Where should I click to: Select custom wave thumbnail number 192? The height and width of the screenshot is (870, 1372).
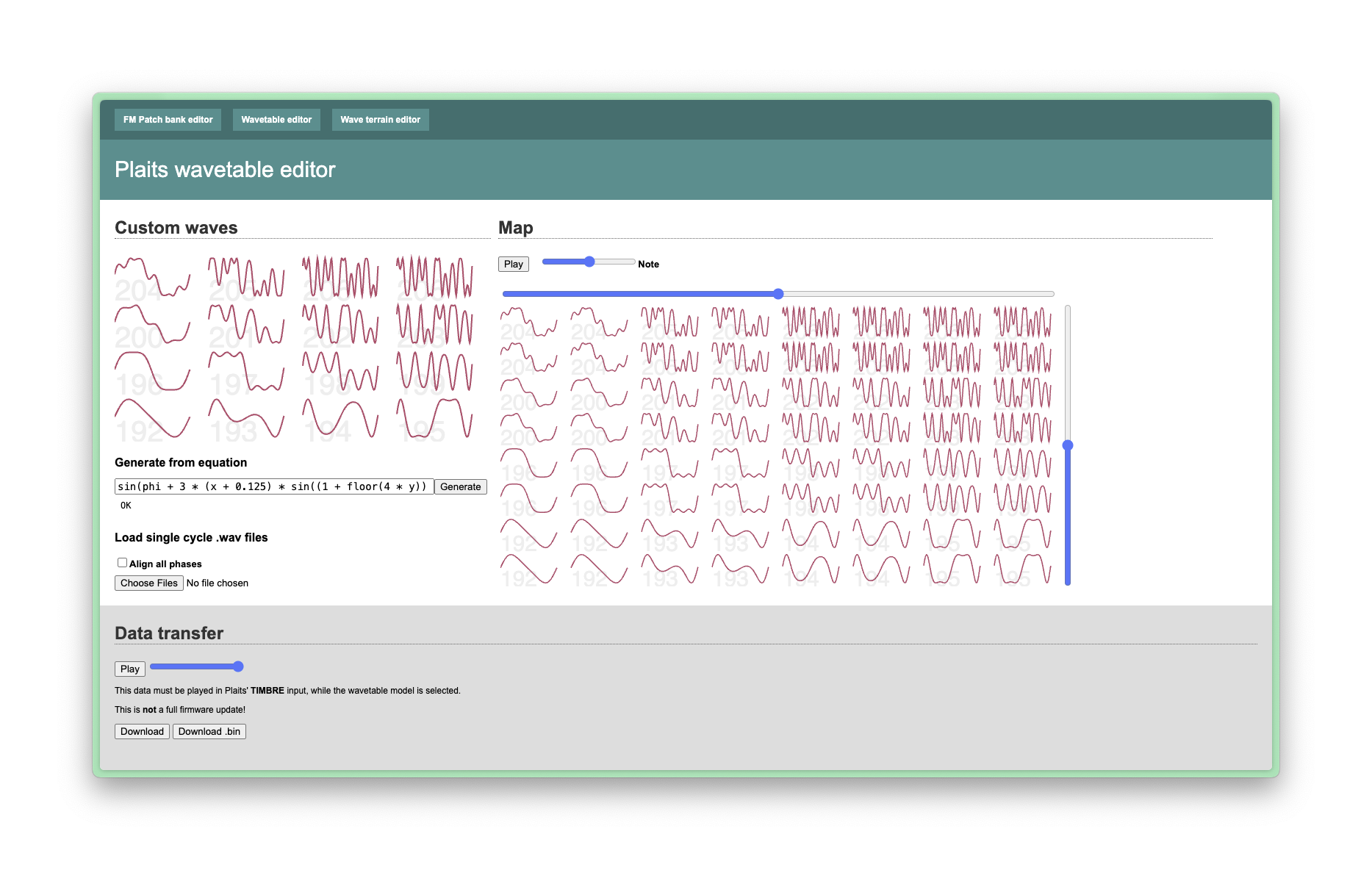[x=152, y=420]
